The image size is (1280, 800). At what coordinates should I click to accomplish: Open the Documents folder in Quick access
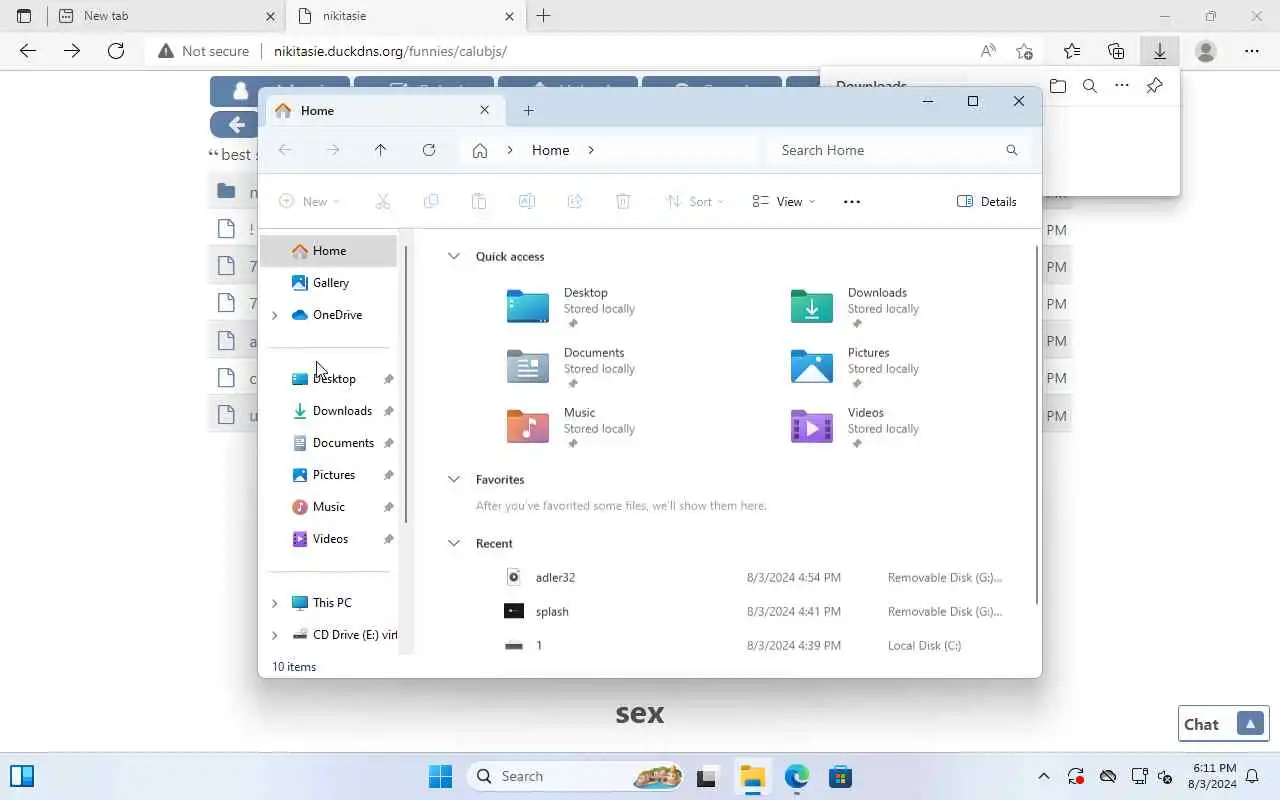pyautogui.click(x=571, y=368)
